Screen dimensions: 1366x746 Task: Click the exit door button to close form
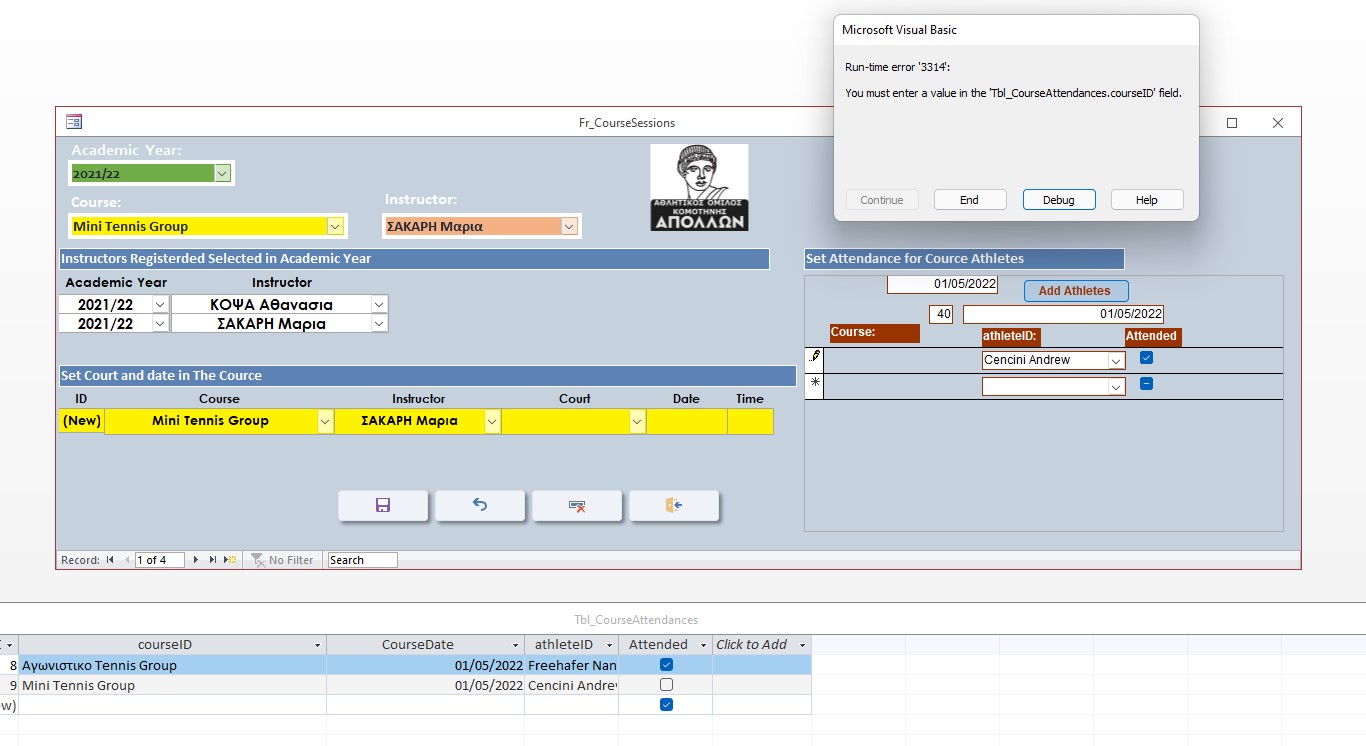(674, 506)
